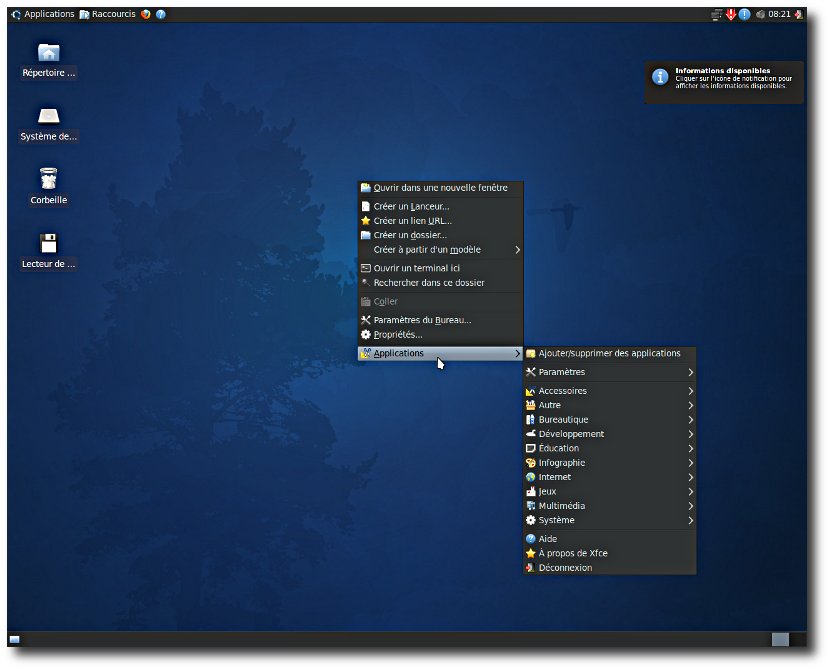Expand the Jeux submenu
The height and width of the screenshot is (670, 830).
[609, 492]
